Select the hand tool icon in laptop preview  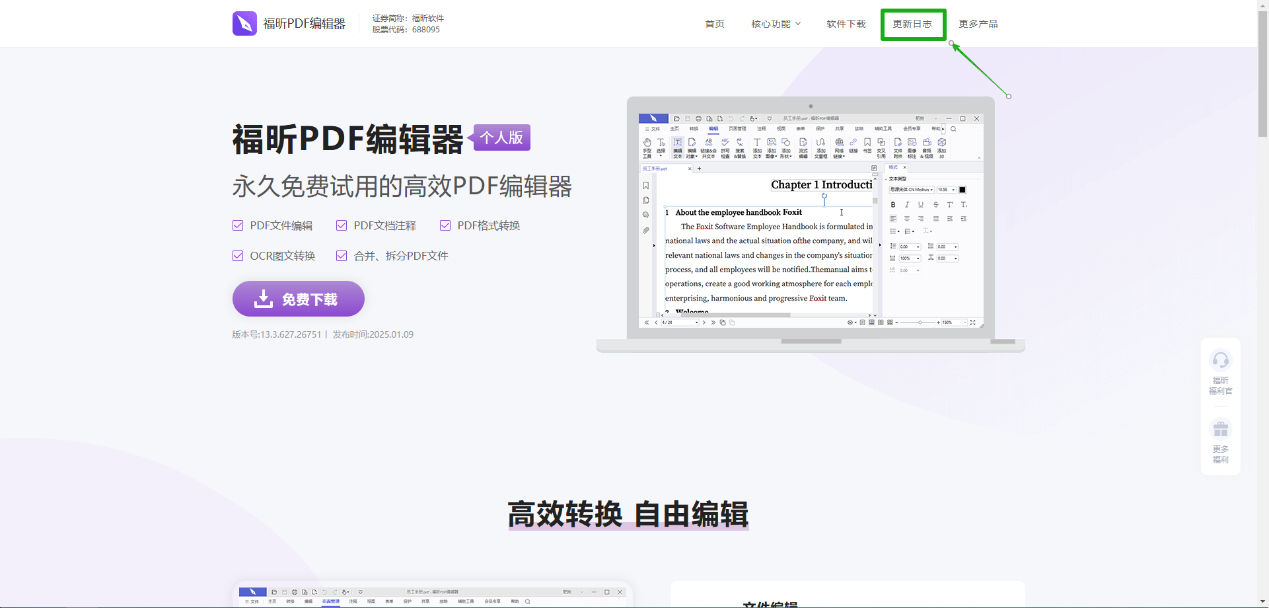(646, 144)
